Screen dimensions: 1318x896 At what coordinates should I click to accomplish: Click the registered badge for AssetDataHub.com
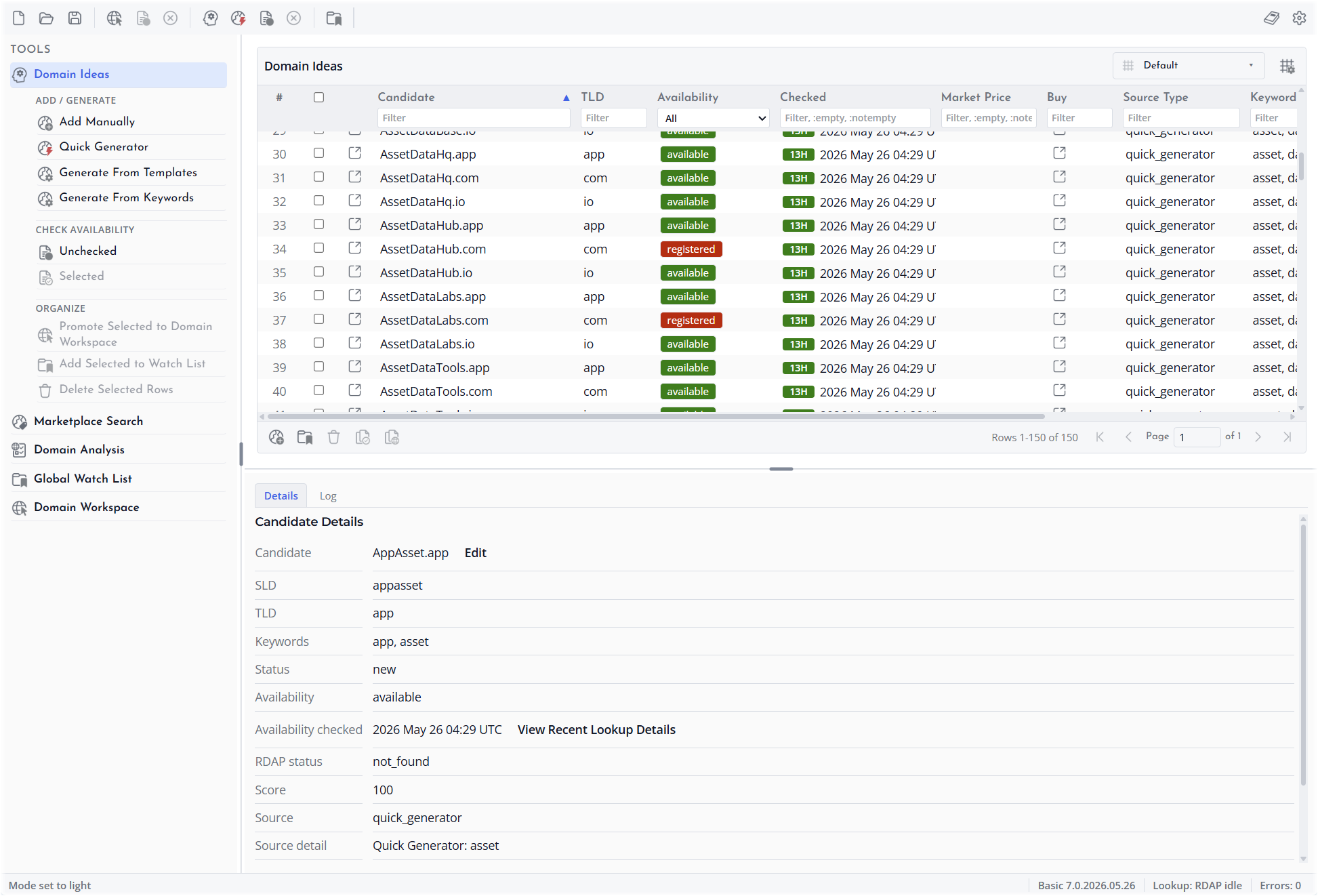691,249
